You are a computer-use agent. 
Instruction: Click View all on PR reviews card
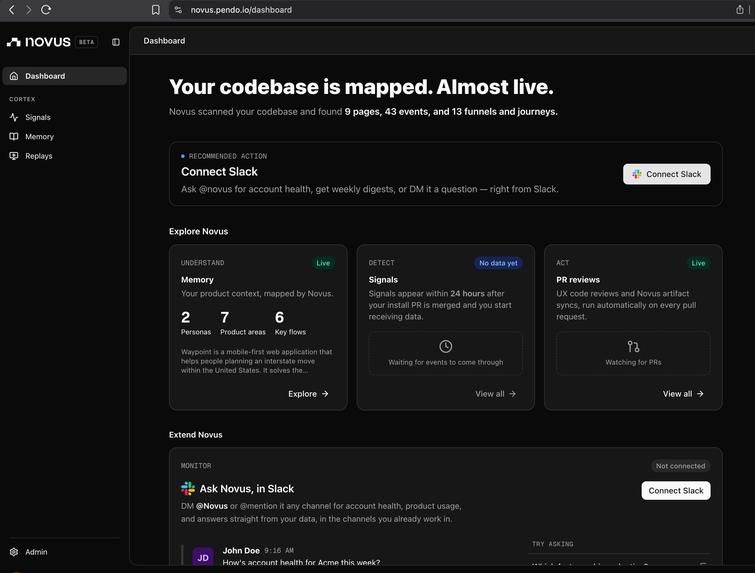tap(683, 394)
